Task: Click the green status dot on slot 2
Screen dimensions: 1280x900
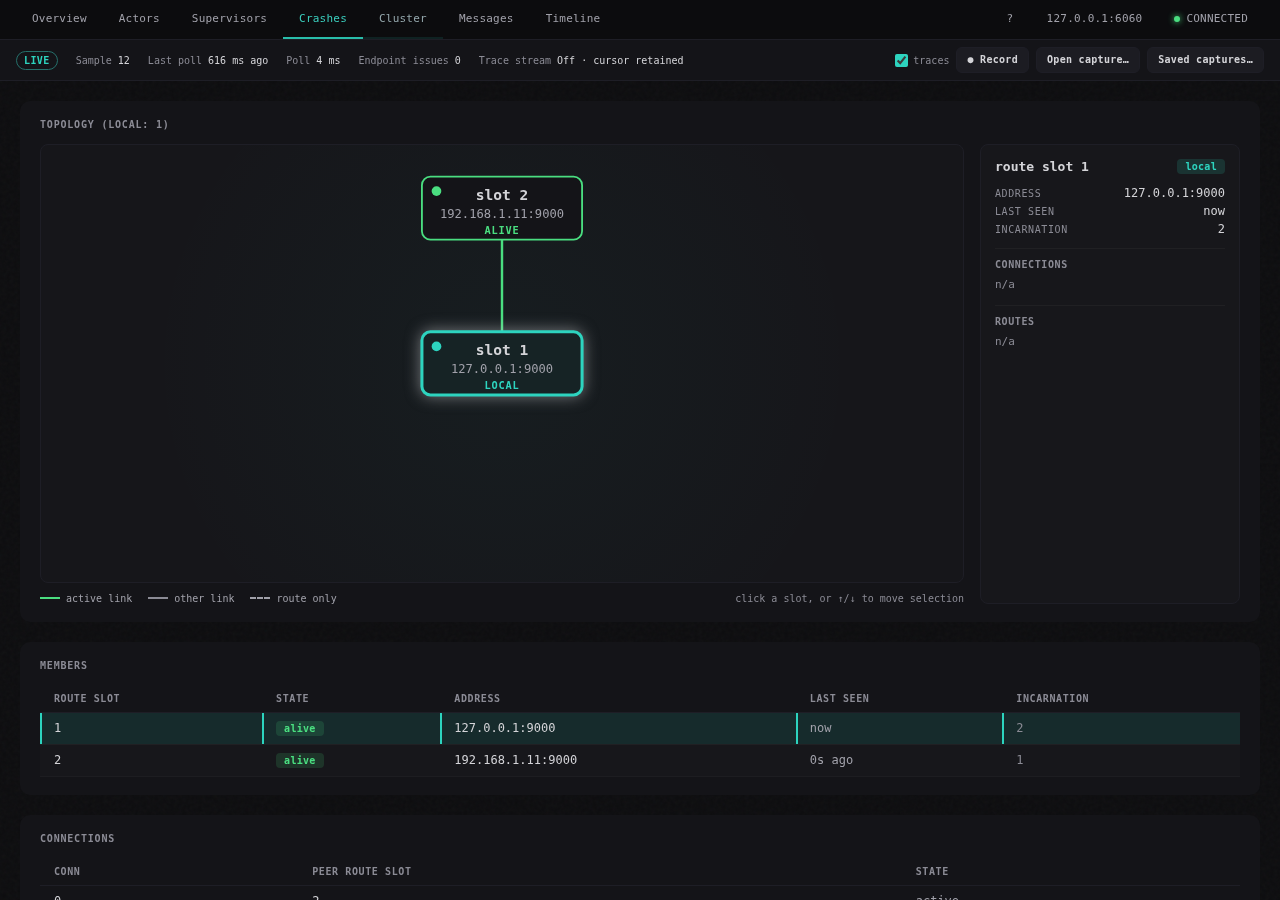Action: (436, 191)
